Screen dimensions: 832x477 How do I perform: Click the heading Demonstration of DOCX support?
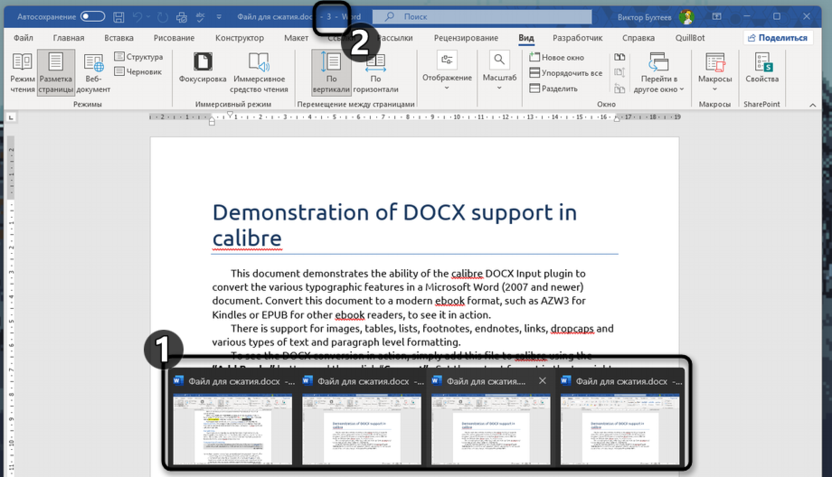(394, 225)
